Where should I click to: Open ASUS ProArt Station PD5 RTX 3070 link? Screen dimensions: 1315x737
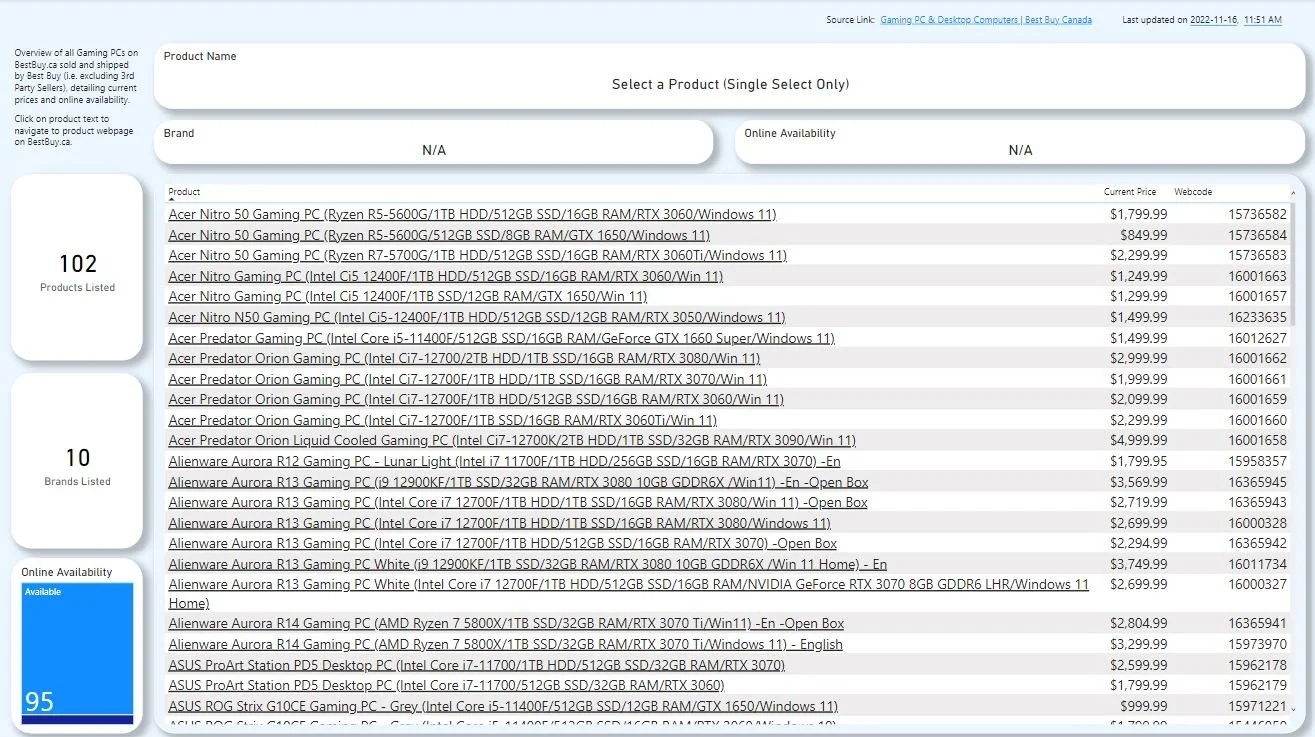[476, 665]
